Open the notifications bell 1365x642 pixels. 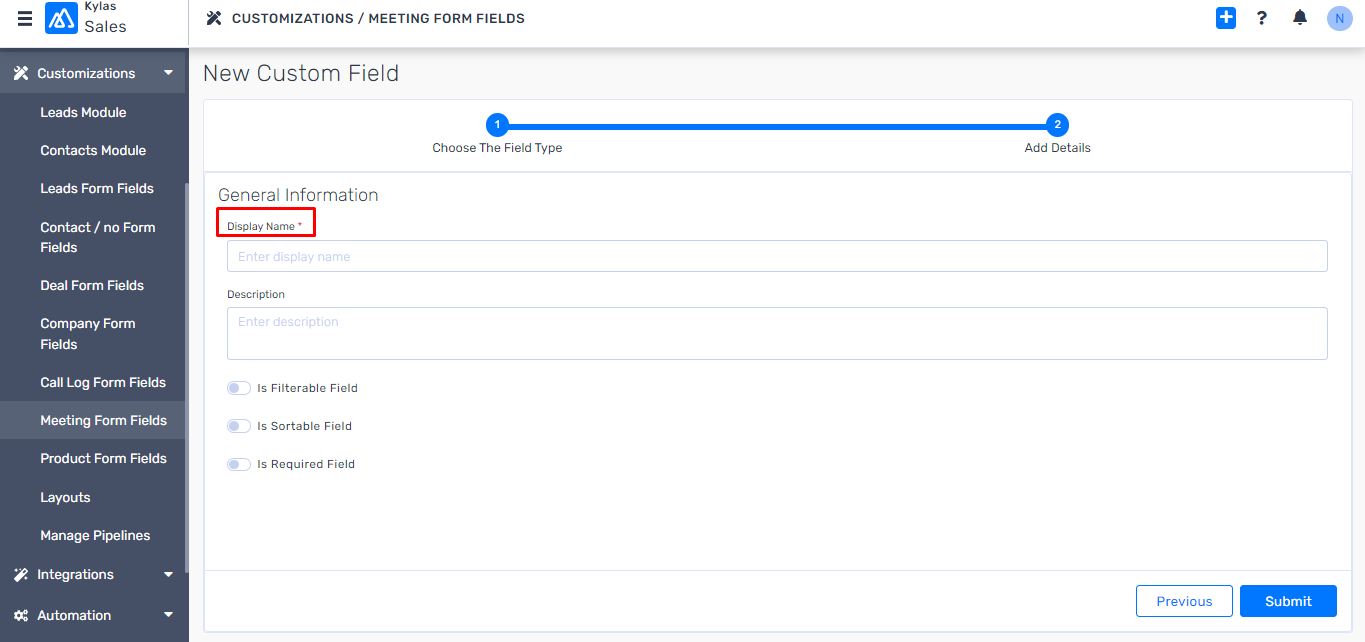click(x=1300, y=18)
